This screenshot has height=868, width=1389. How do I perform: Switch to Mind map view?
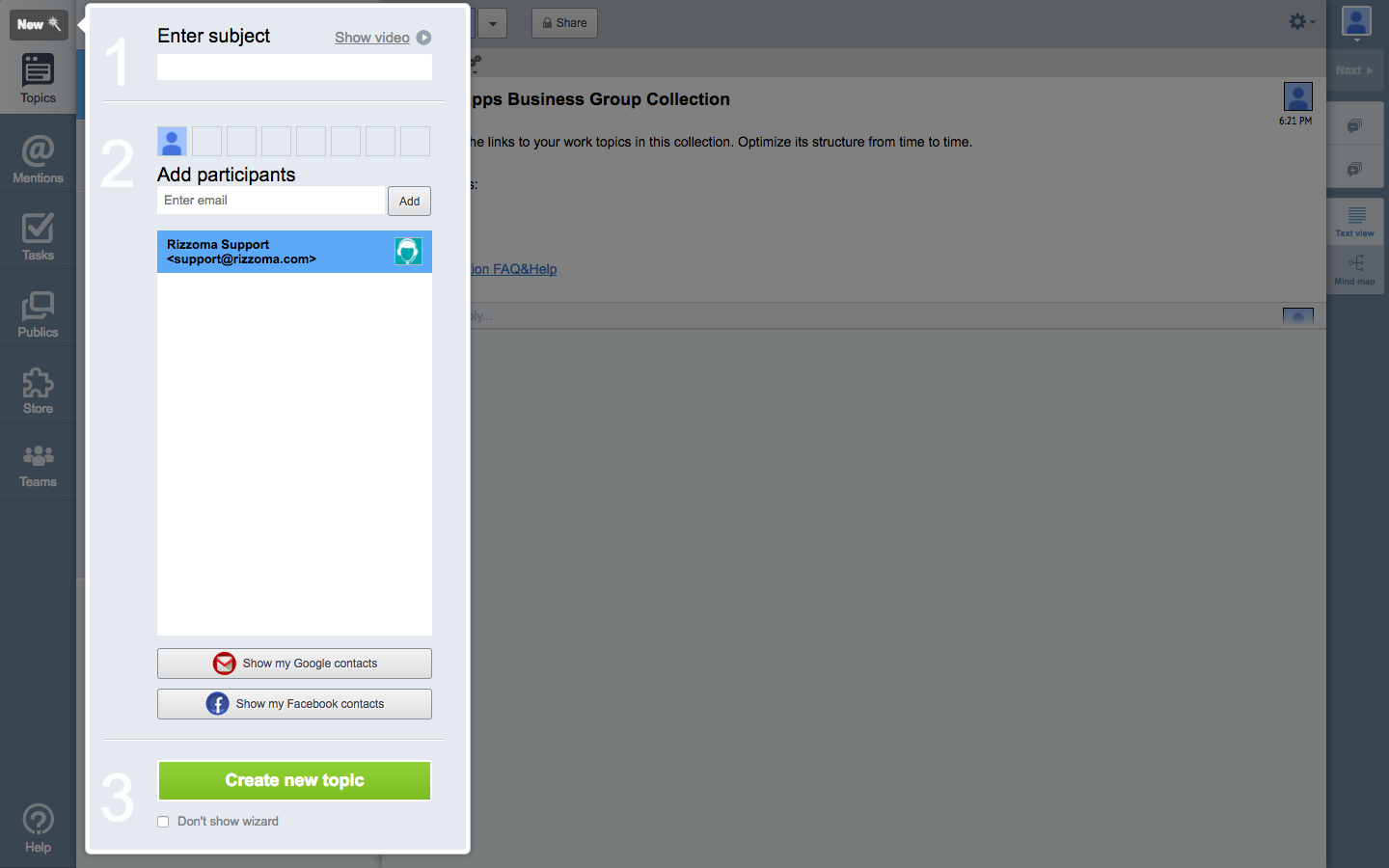(1355, 269)
